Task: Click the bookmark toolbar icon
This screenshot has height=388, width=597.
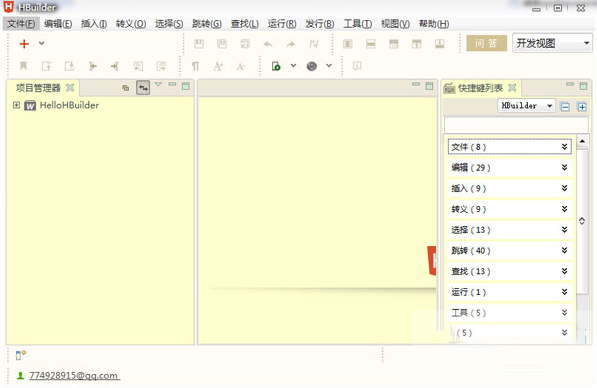Action: [x=23, y=66]
